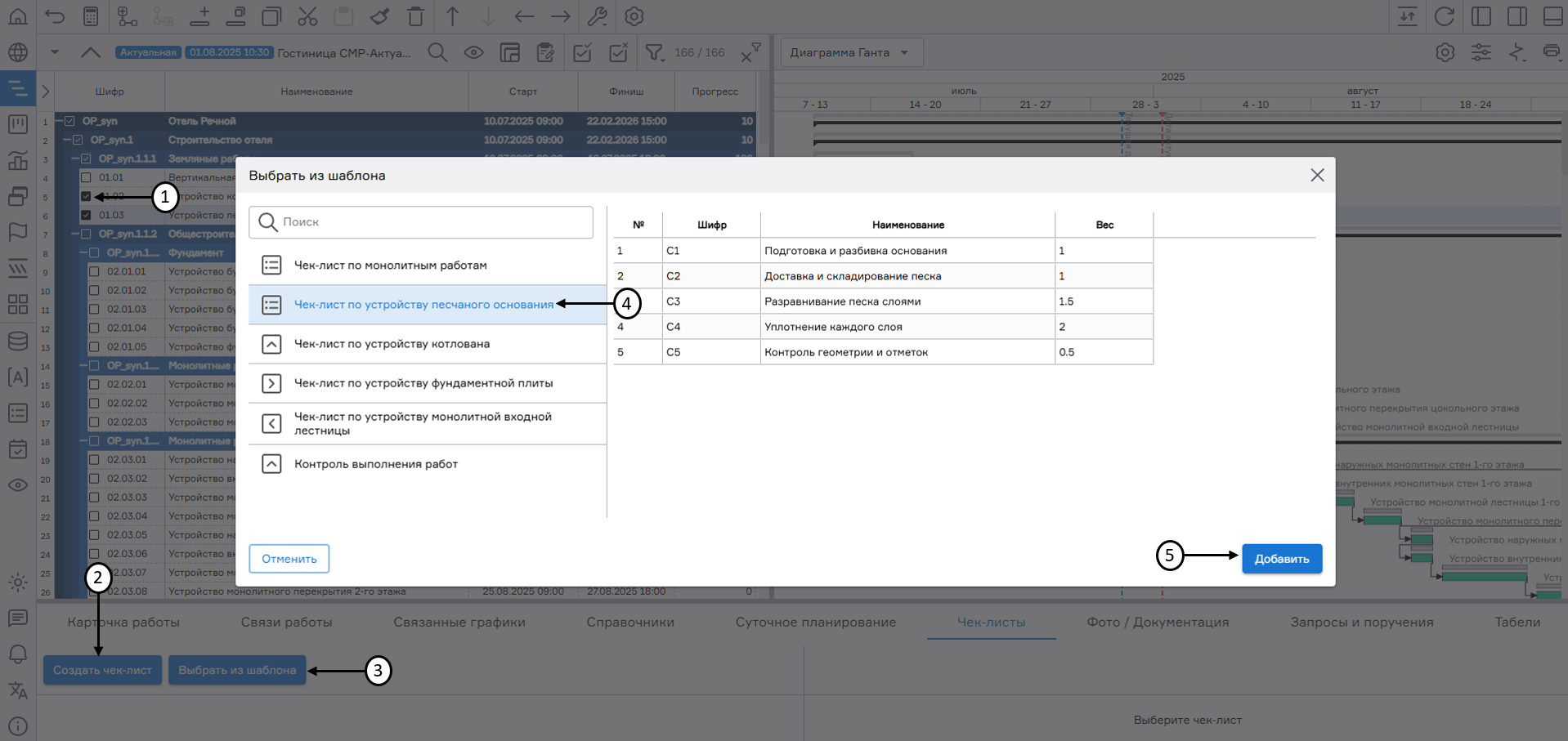The width and height of the screenshot is (1568, 741).
Task: Click the Отменить button
Action: pos(289,559)
